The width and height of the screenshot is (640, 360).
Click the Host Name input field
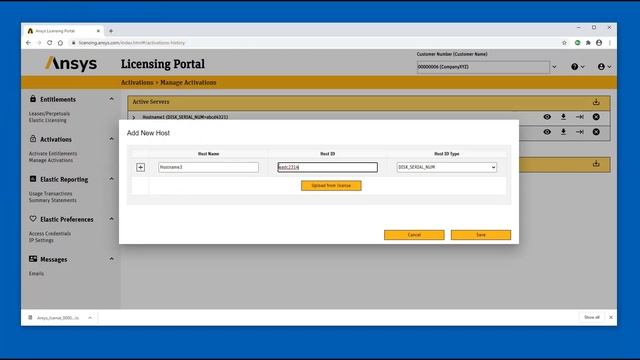pyautogui.click(x=208, y=167)
